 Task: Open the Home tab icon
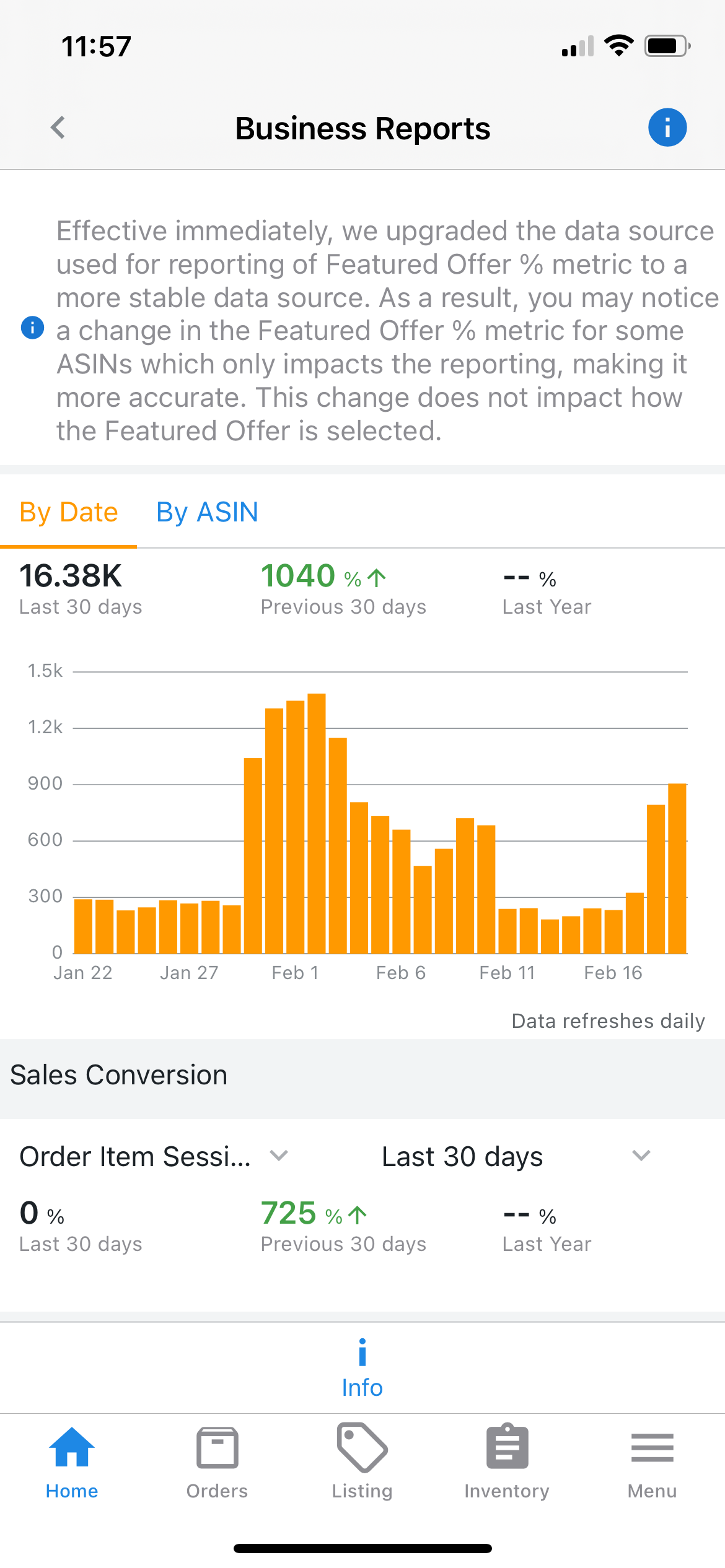[x=72, y=1448]
